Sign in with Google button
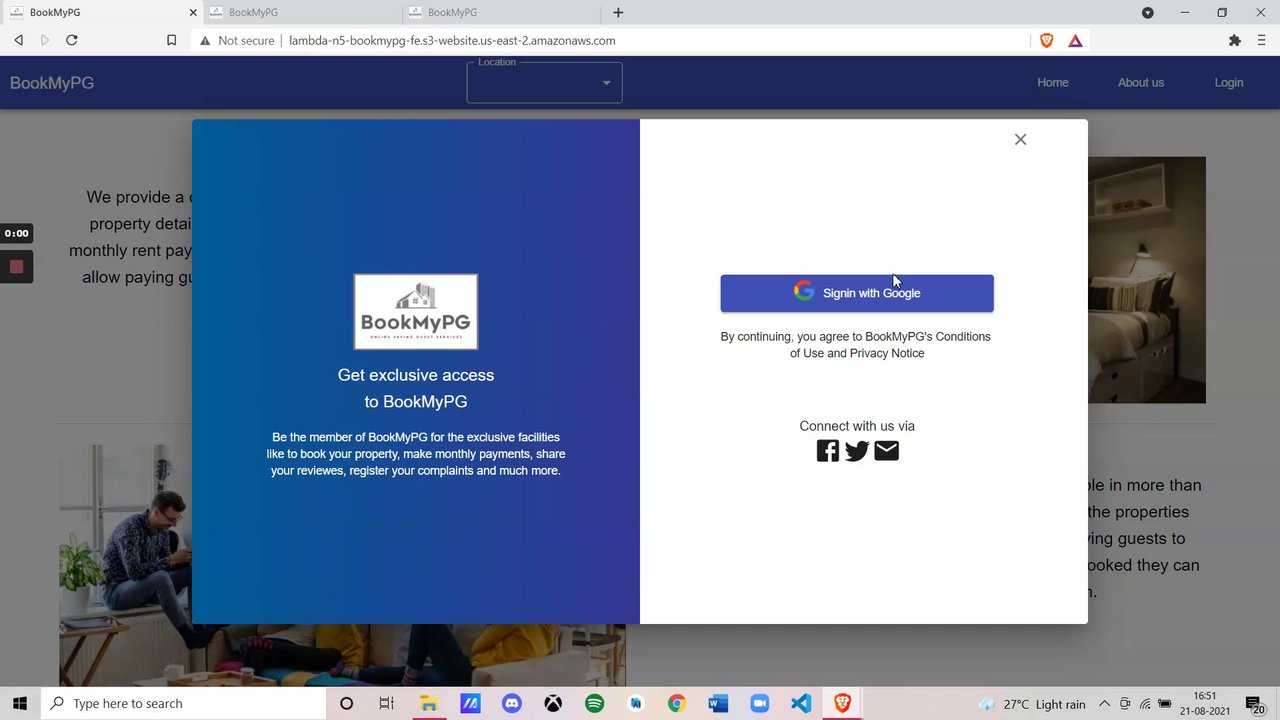This screenshot has width=1280, height=720. coord(857,293)
